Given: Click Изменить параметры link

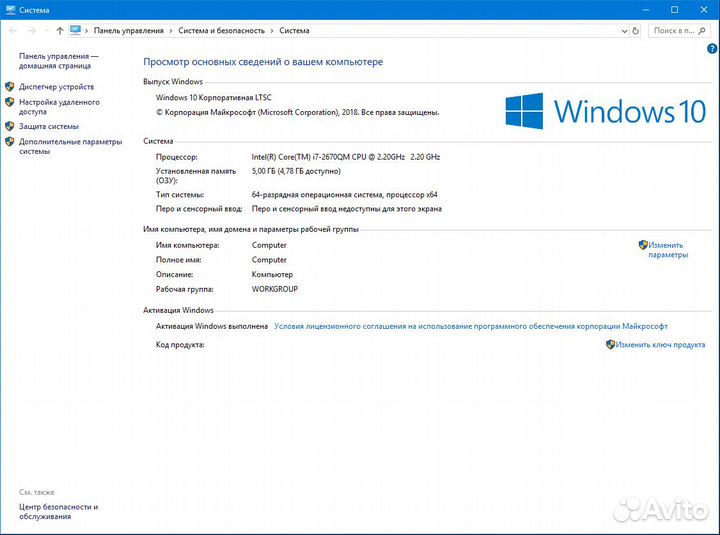Looking at the screenshot, I should point(668,250).
